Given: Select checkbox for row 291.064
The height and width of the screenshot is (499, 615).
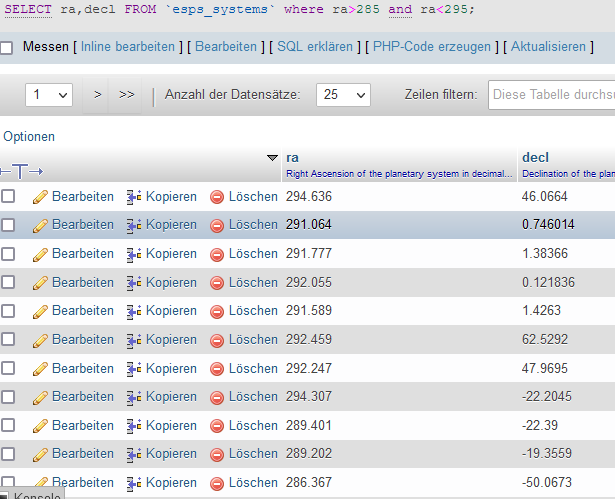Looking at the screenshot, I should point(7,225).
